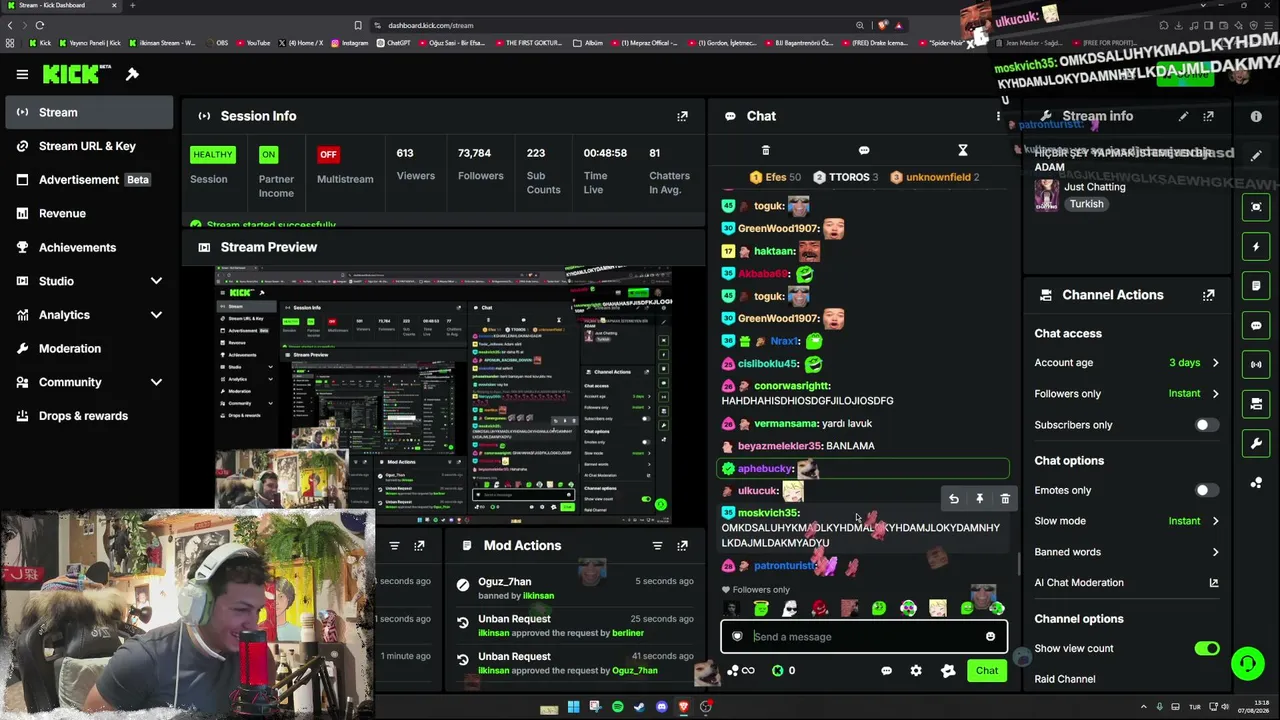Click the green Chat send button
The width and height of the screenshot is (1280, 720).
[x=987, y=671]
